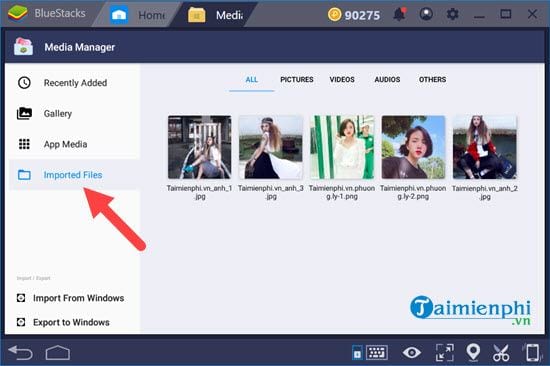This screenshot has height=366, width=550.
Task: Switch to the ALL filter tab
Action: point(251,80)
